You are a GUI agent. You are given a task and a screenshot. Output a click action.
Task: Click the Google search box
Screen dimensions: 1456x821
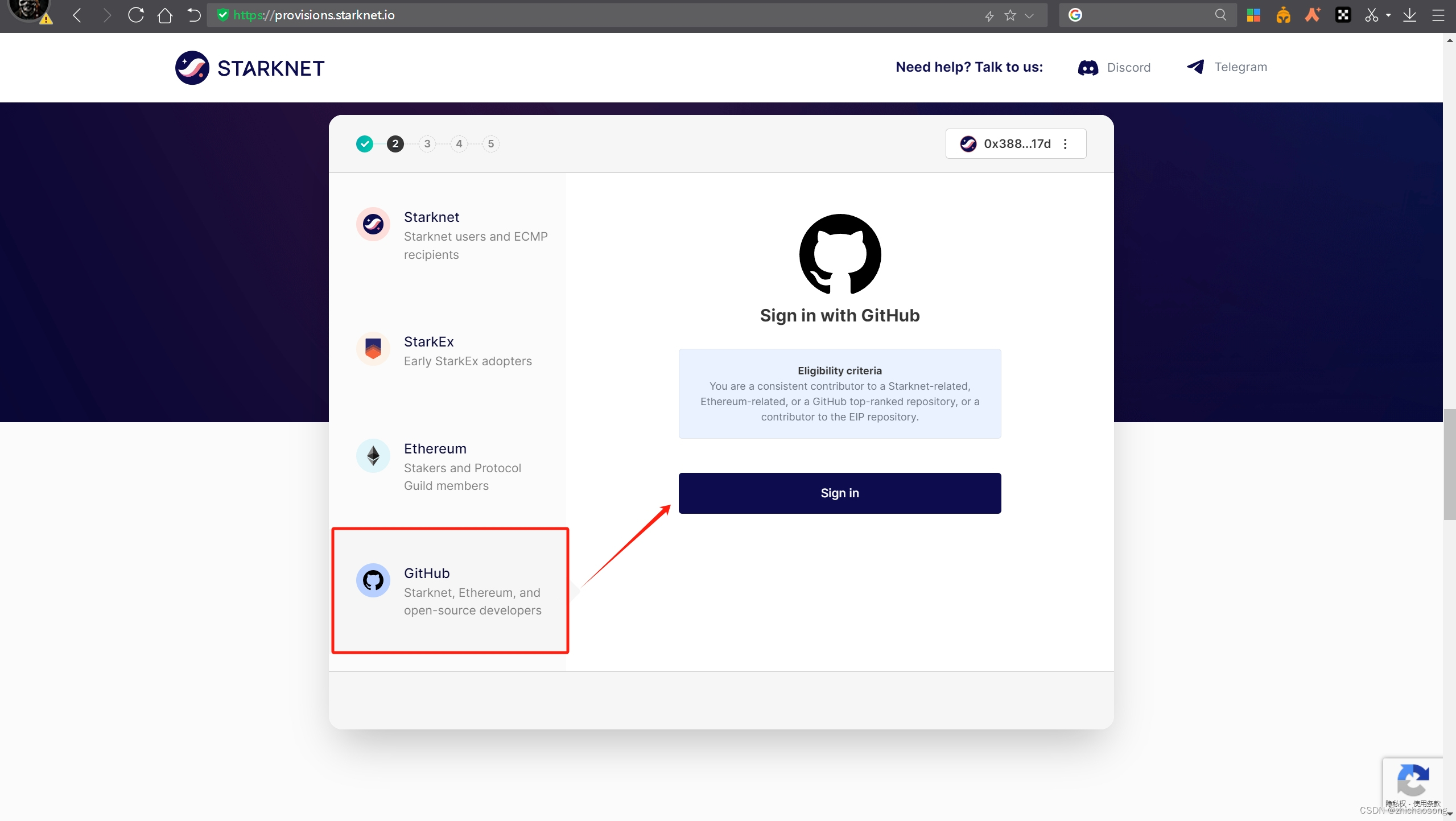pos(1148,15)
